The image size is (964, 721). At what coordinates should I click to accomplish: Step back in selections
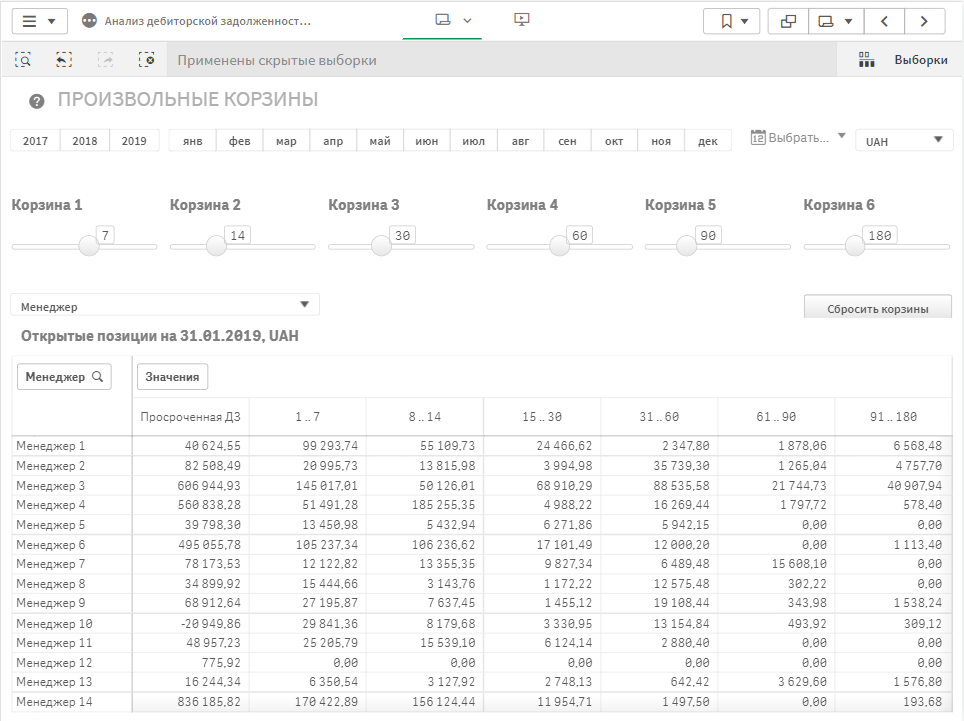coord(64,60)
